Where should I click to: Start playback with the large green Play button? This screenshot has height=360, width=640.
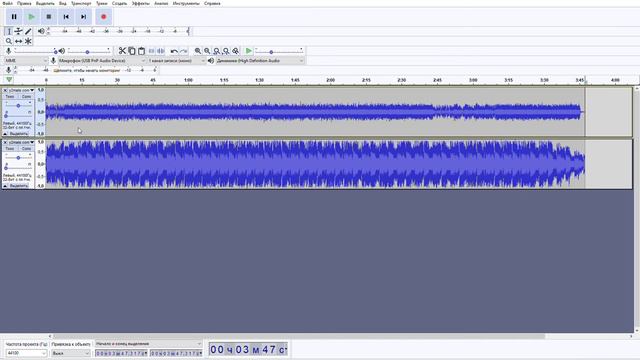point(31,17)
